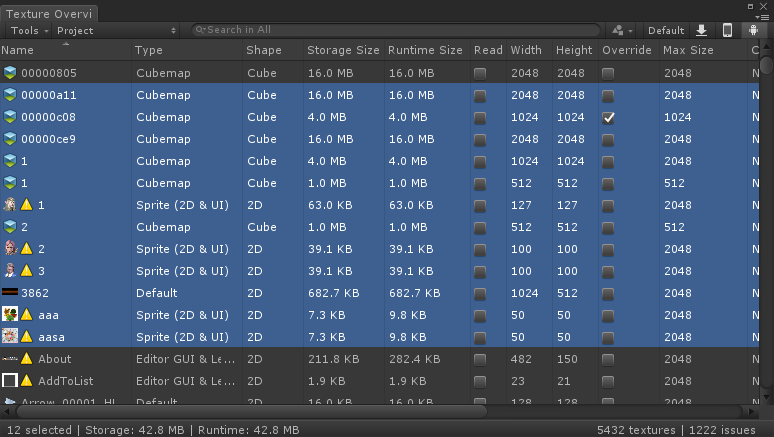Sort by Name column header

[x=66, y=50]
